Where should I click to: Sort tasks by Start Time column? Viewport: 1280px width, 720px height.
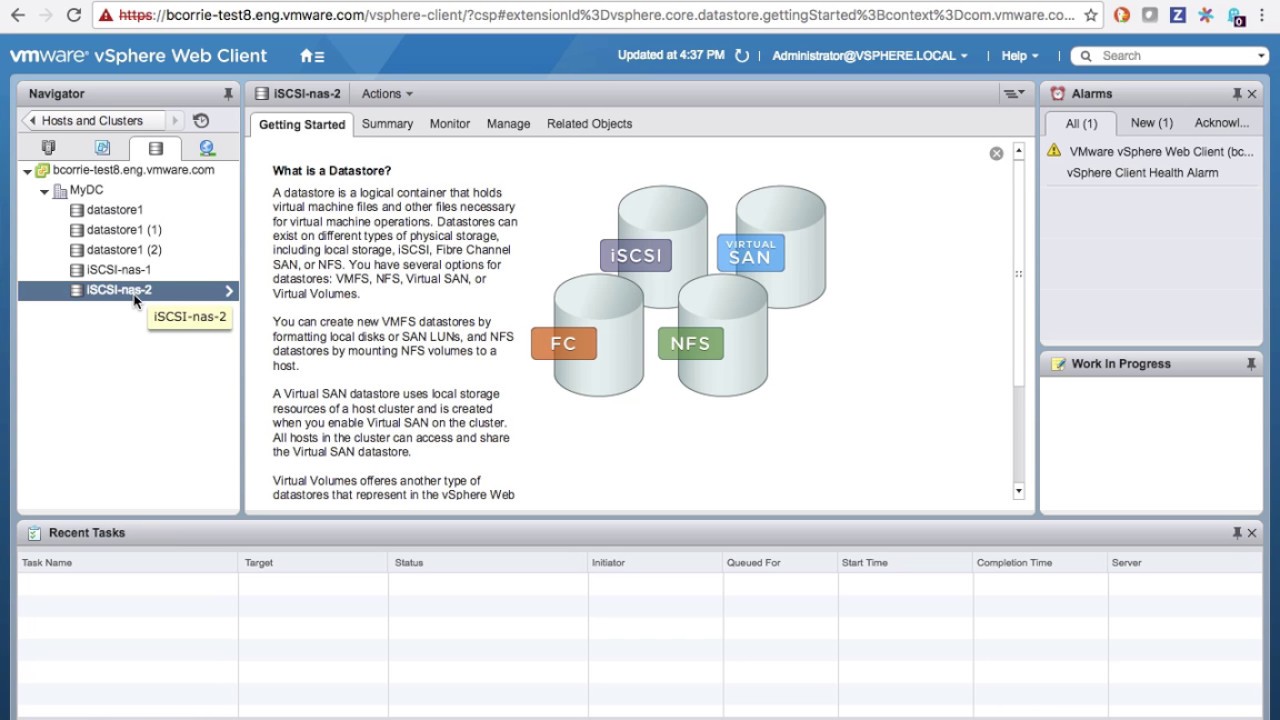click(x=904, y=563)
